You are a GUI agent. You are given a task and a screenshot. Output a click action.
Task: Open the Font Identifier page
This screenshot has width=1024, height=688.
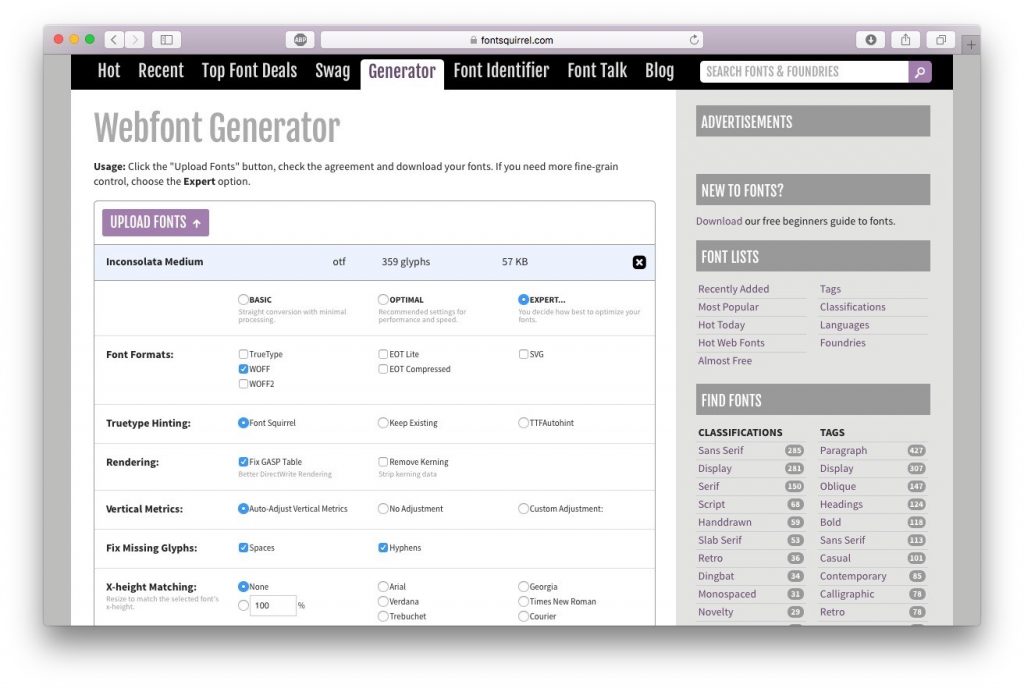click(501, 70)
